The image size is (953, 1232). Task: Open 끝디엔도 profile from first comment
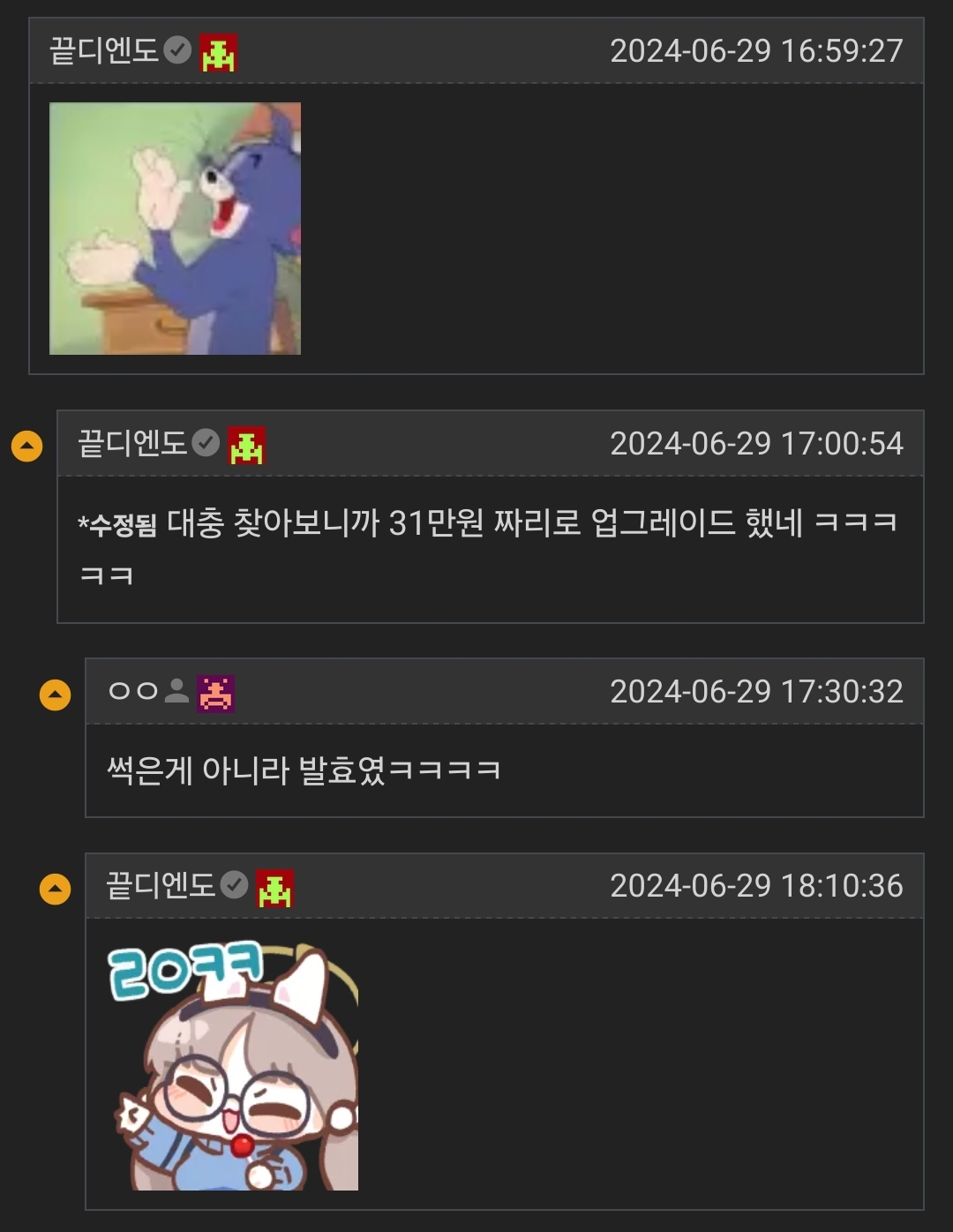pyautogui.click(x=104, y=50)
